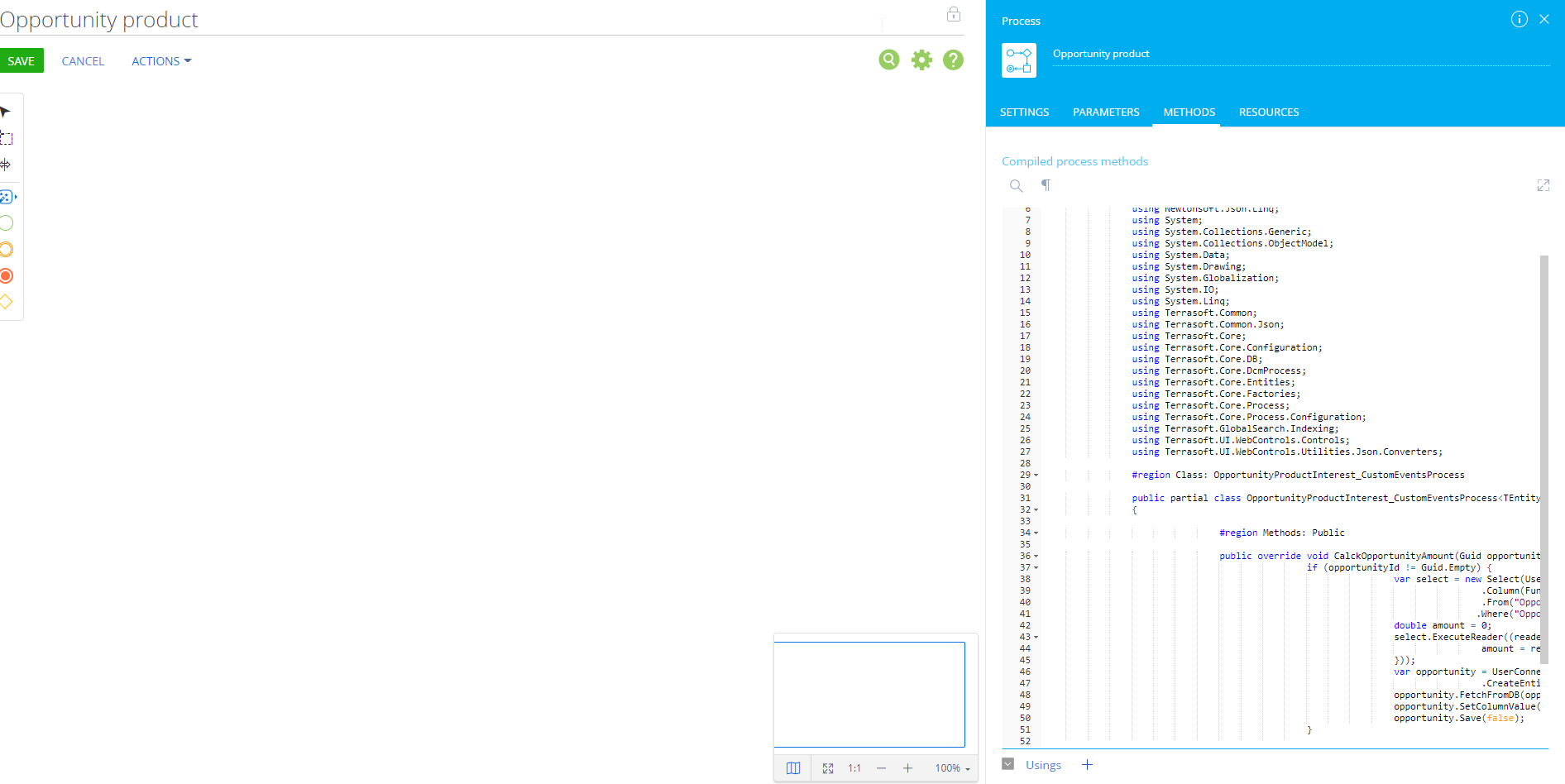This screenshot has width=1565, height=784.
Task: Switch to the METHODS tab
Action: [1189, 112]
